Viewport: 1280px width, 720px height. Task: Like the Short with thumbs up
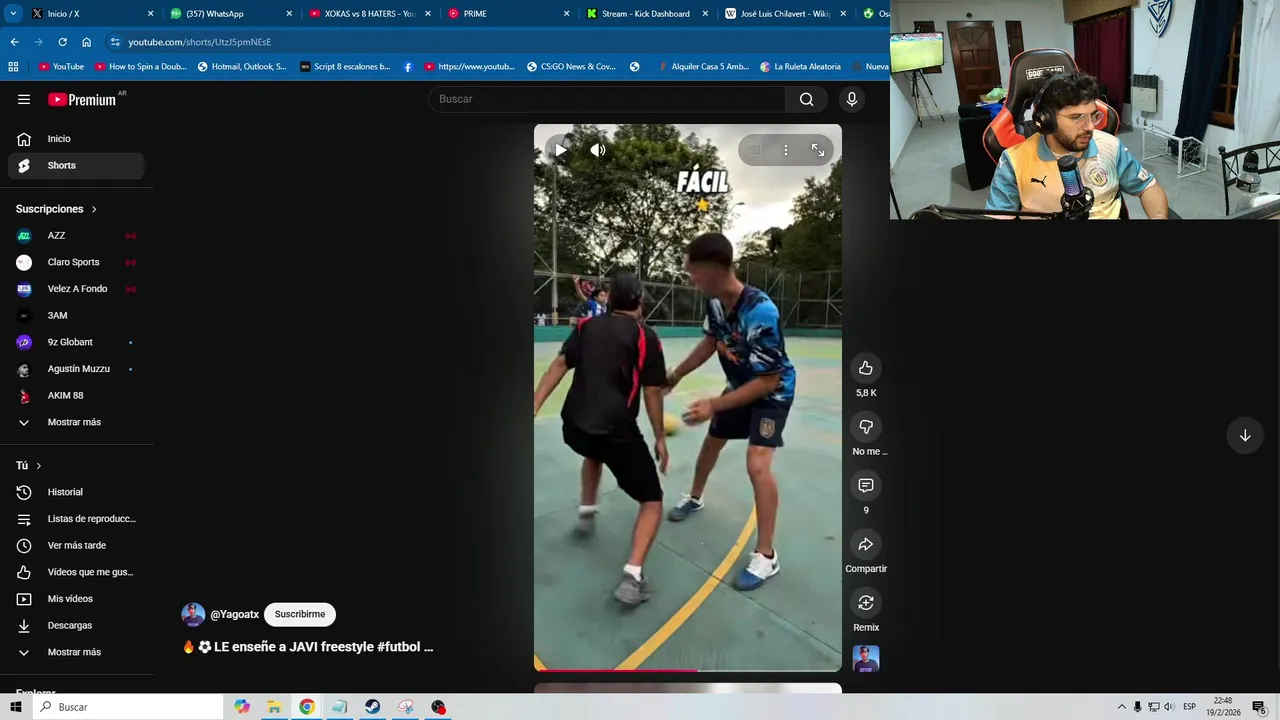pyautogui.click(x=866, y=368)
